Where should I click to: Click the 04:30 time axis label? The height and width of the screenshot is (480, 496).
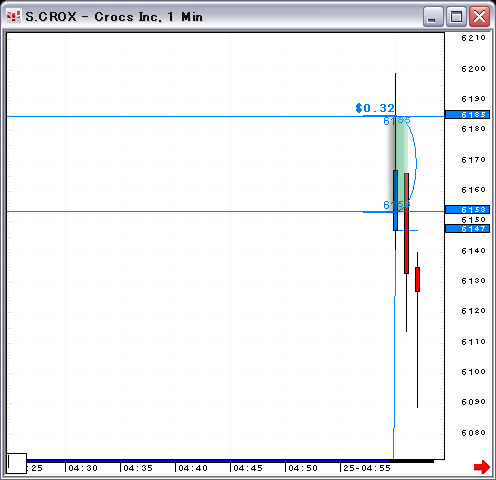click(83, 468)
